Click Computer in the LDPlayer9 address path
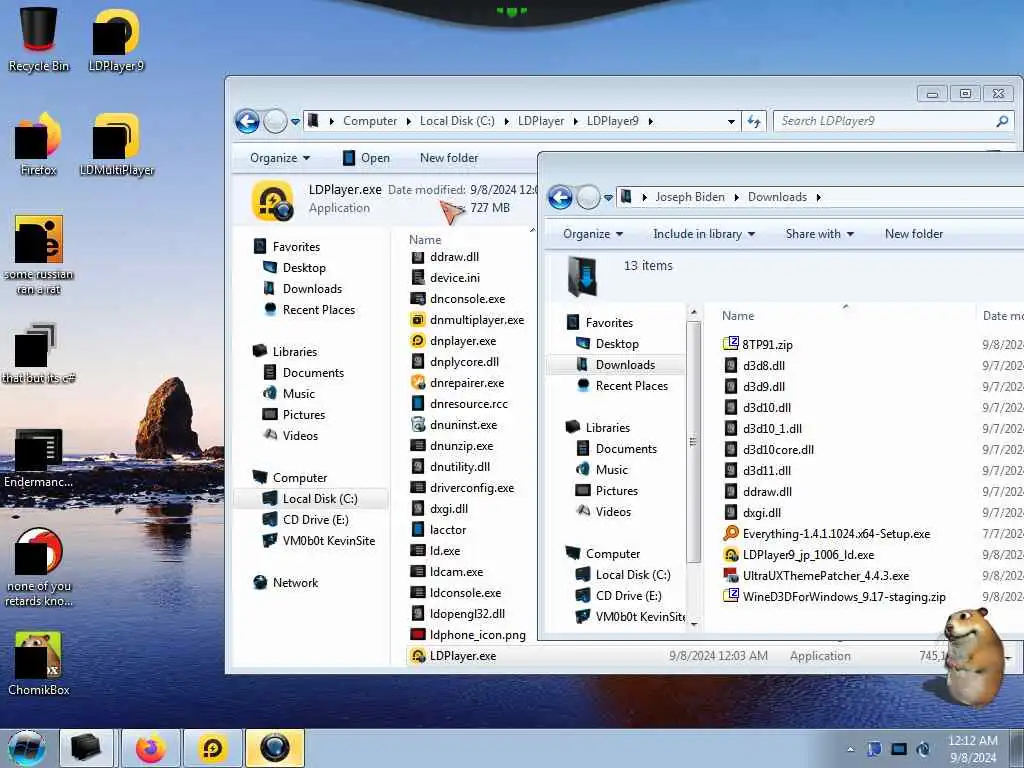The image size is (1024, 768). [370, 121]
